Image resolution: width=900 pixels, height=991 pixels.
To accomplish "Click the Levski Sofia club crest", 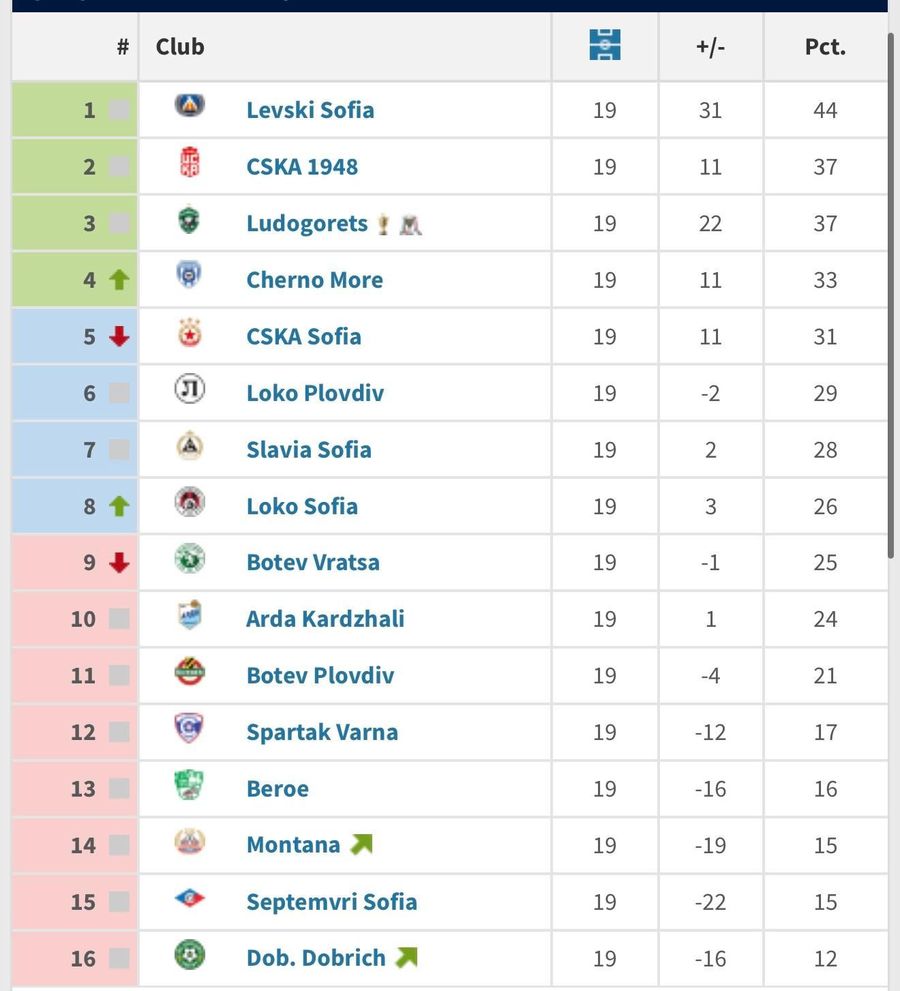I will point(189,105).
